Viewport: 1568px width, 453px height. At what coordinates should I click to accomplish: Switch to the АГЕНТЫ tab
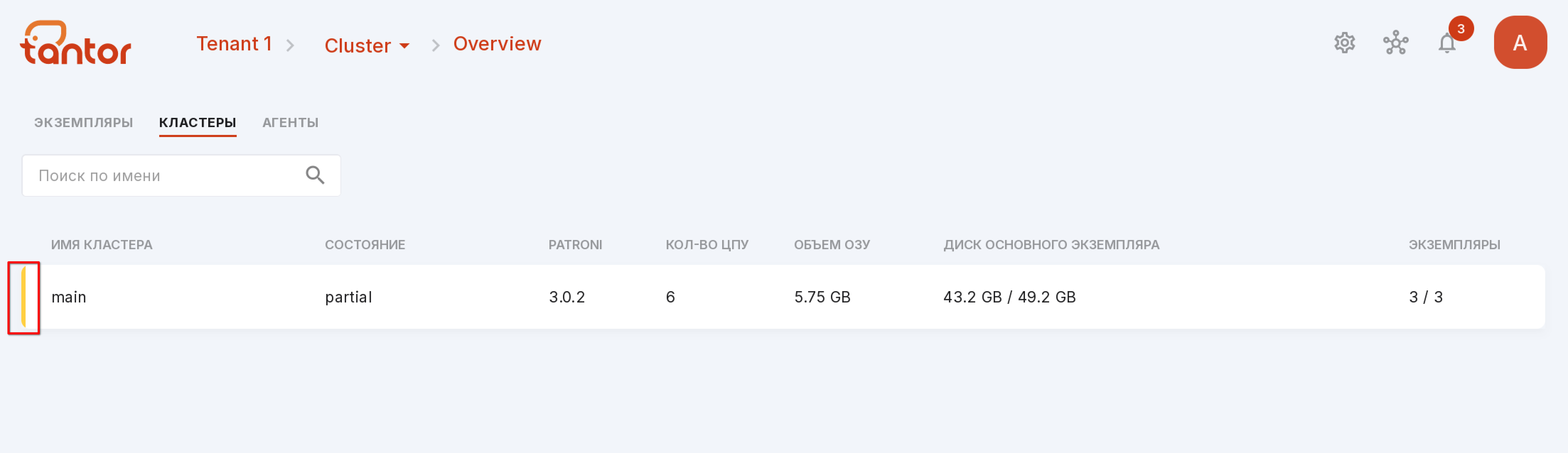tap(290, 122)
